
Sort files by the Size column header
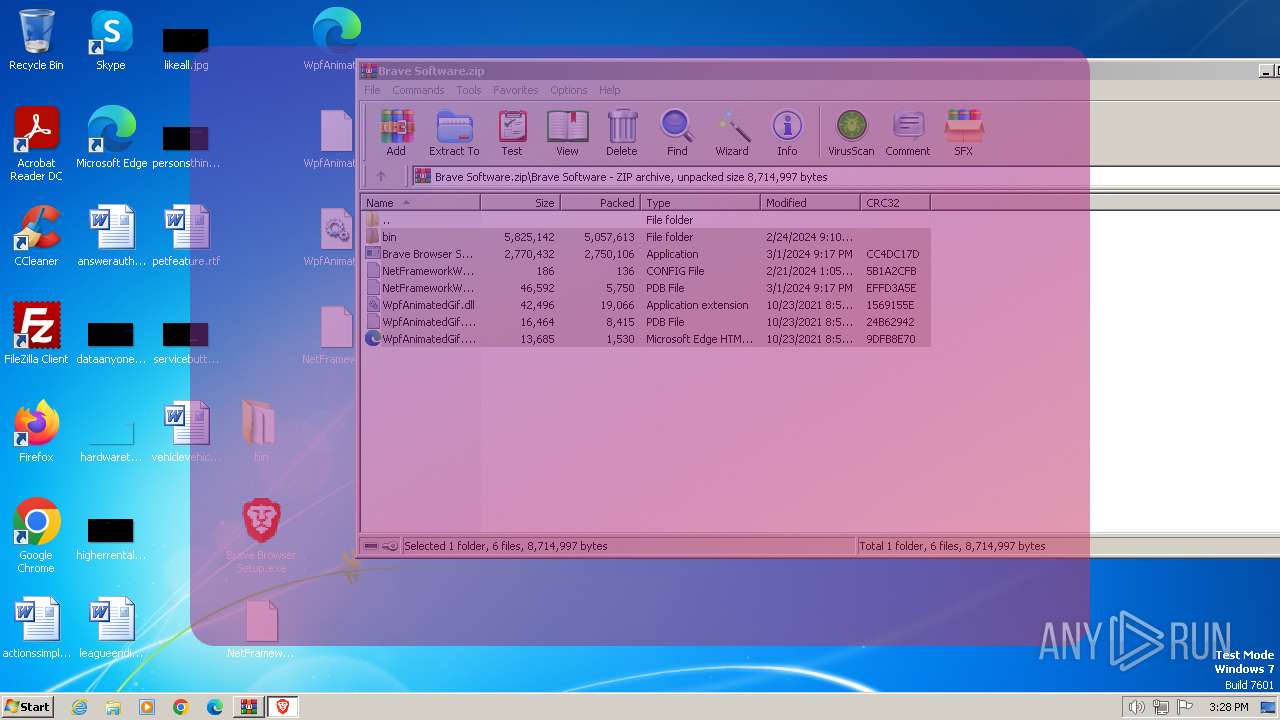coord(520,203)
